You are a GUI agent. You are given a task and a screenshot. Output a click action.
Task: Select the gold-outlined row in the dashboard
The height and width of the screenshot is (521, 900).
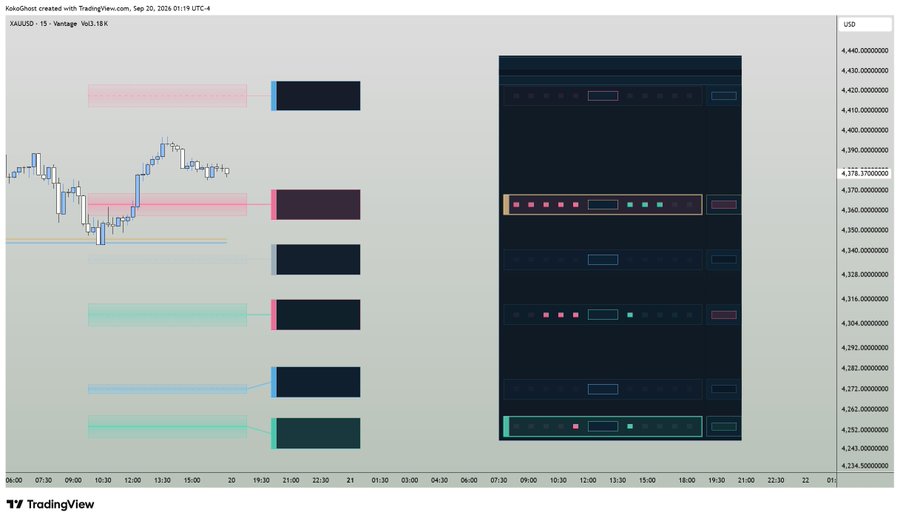(603, 205)
